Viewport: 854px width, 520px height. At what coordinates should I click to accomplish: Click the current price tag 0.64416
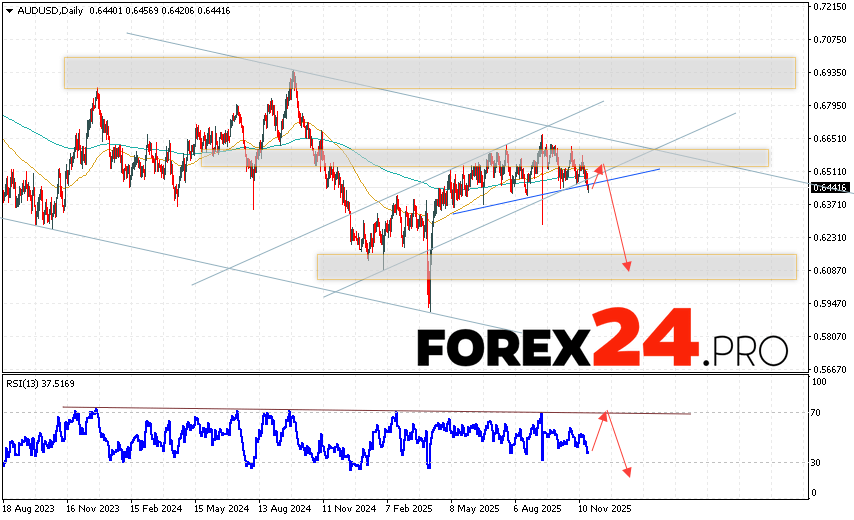(829, 187)
